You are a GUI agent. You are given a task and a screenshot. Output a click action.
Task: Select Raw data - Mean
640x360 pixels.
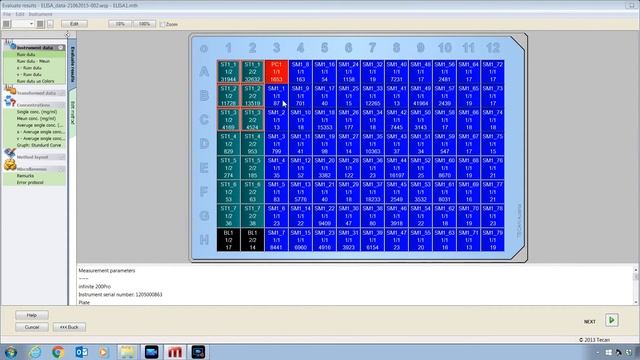34,61
